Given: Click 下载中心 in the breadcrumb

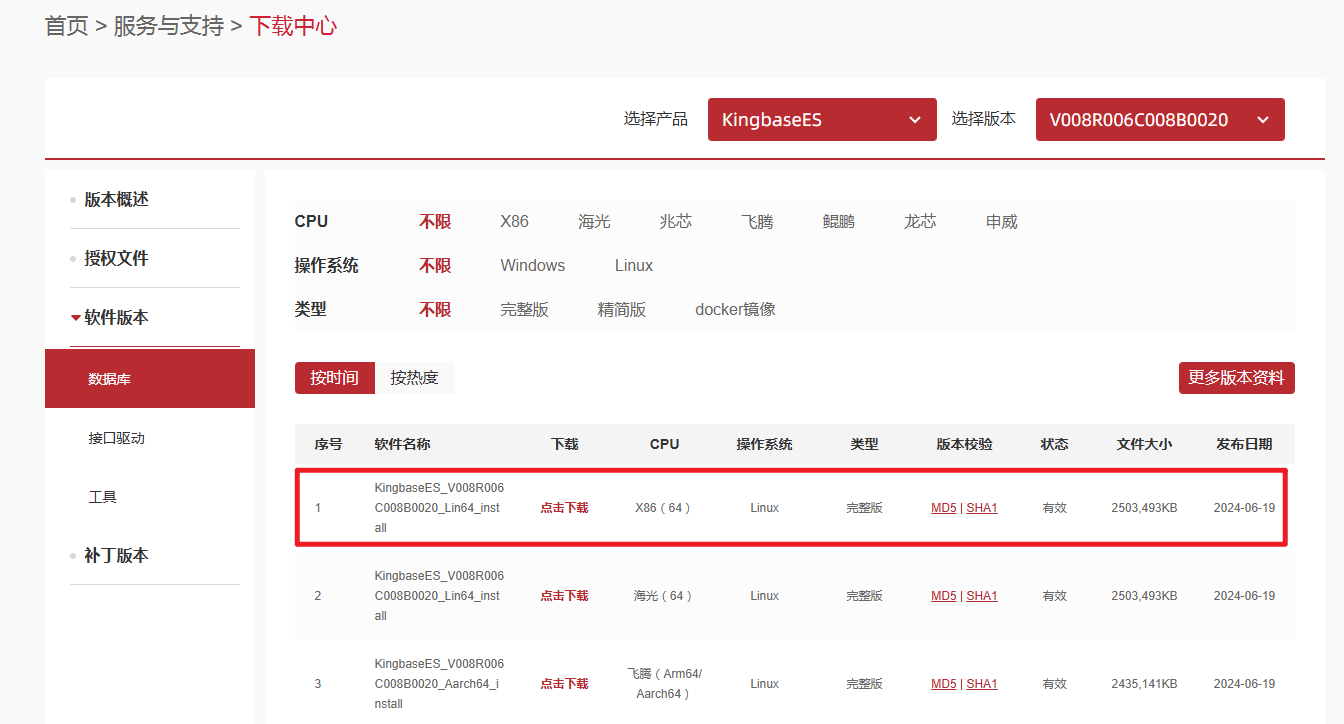Looking at the screenshot, I should coord(293,26).
